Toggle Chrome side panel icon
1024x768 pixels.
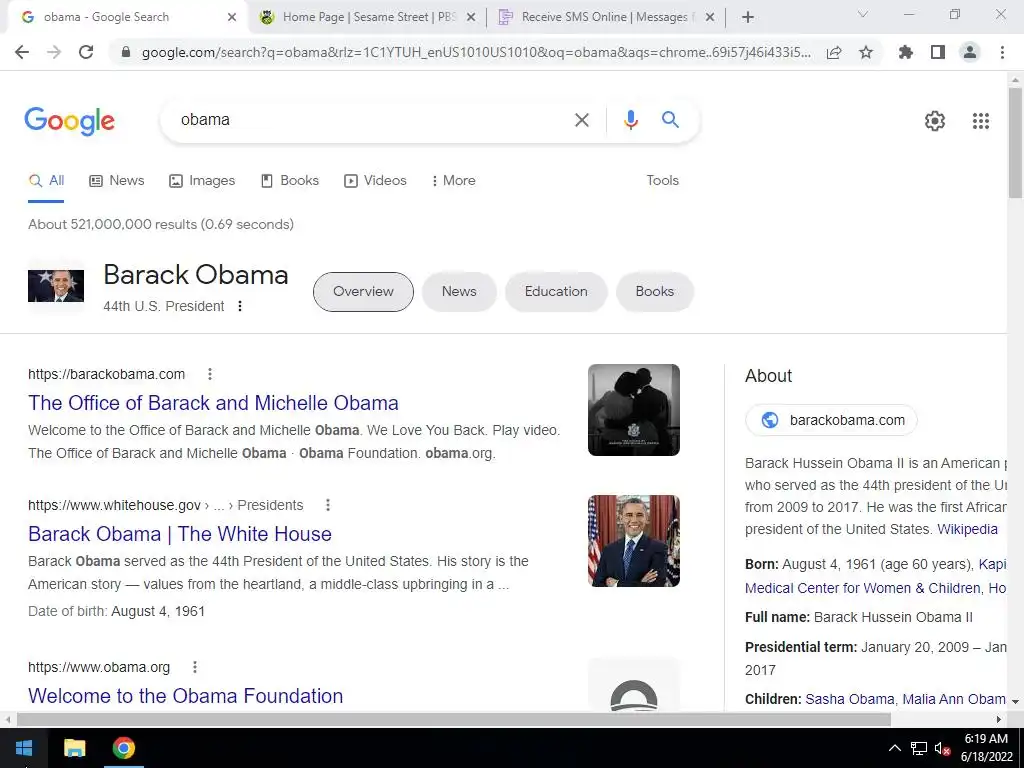pos(938,52)
